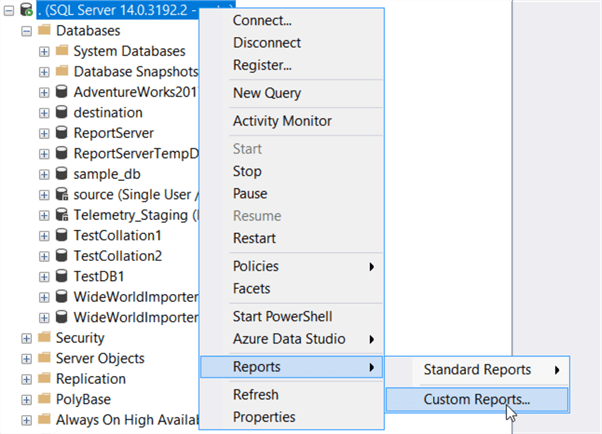The height and width of the screenshot is (434, 602).
Task: Open New Query from the context menu
Action: 292,93
